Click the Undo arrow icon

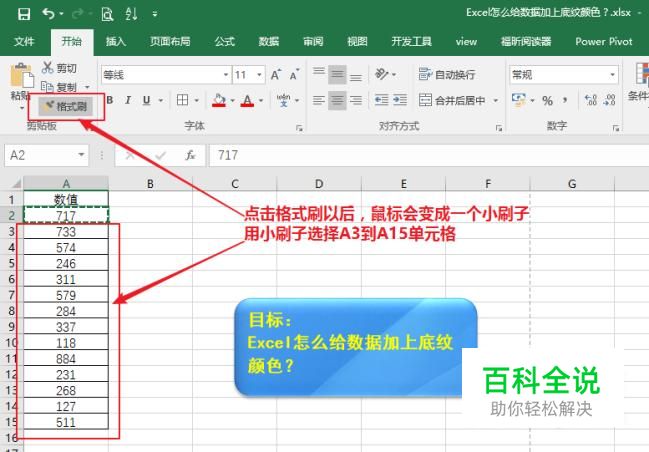48,14
